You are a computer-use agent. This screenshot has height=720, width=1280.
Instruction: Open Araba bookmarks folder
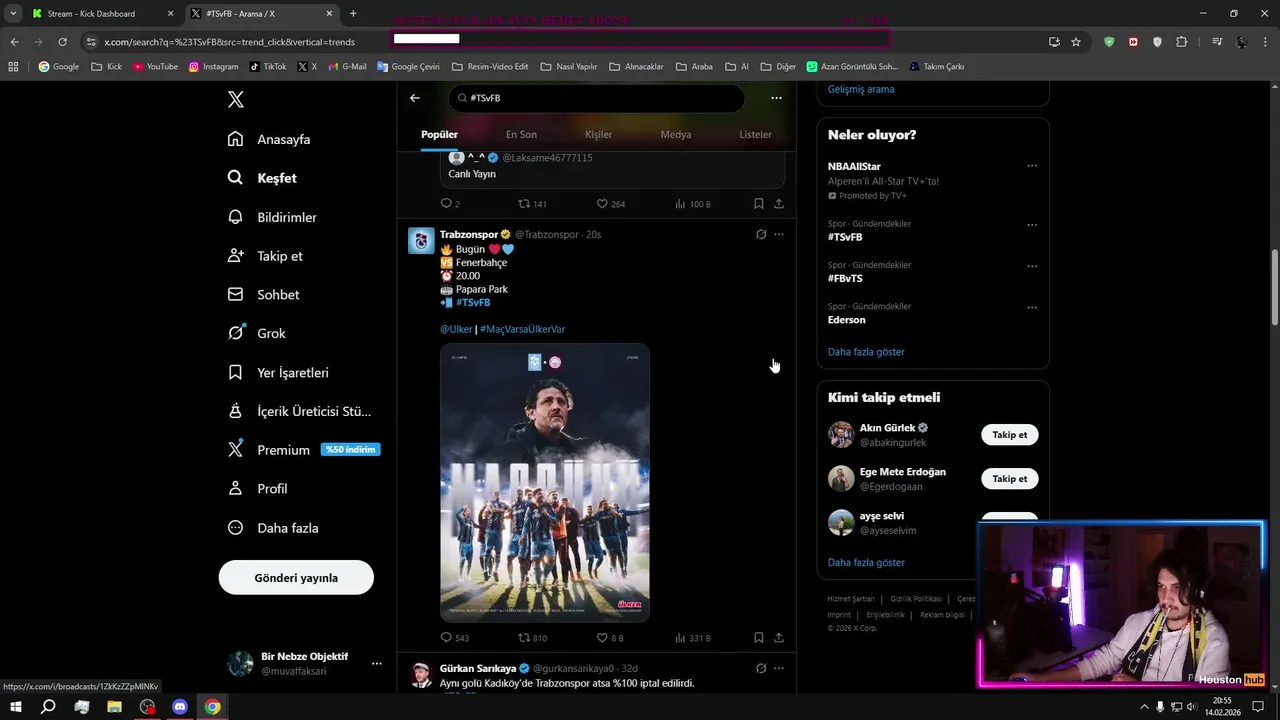coord(694,67)
